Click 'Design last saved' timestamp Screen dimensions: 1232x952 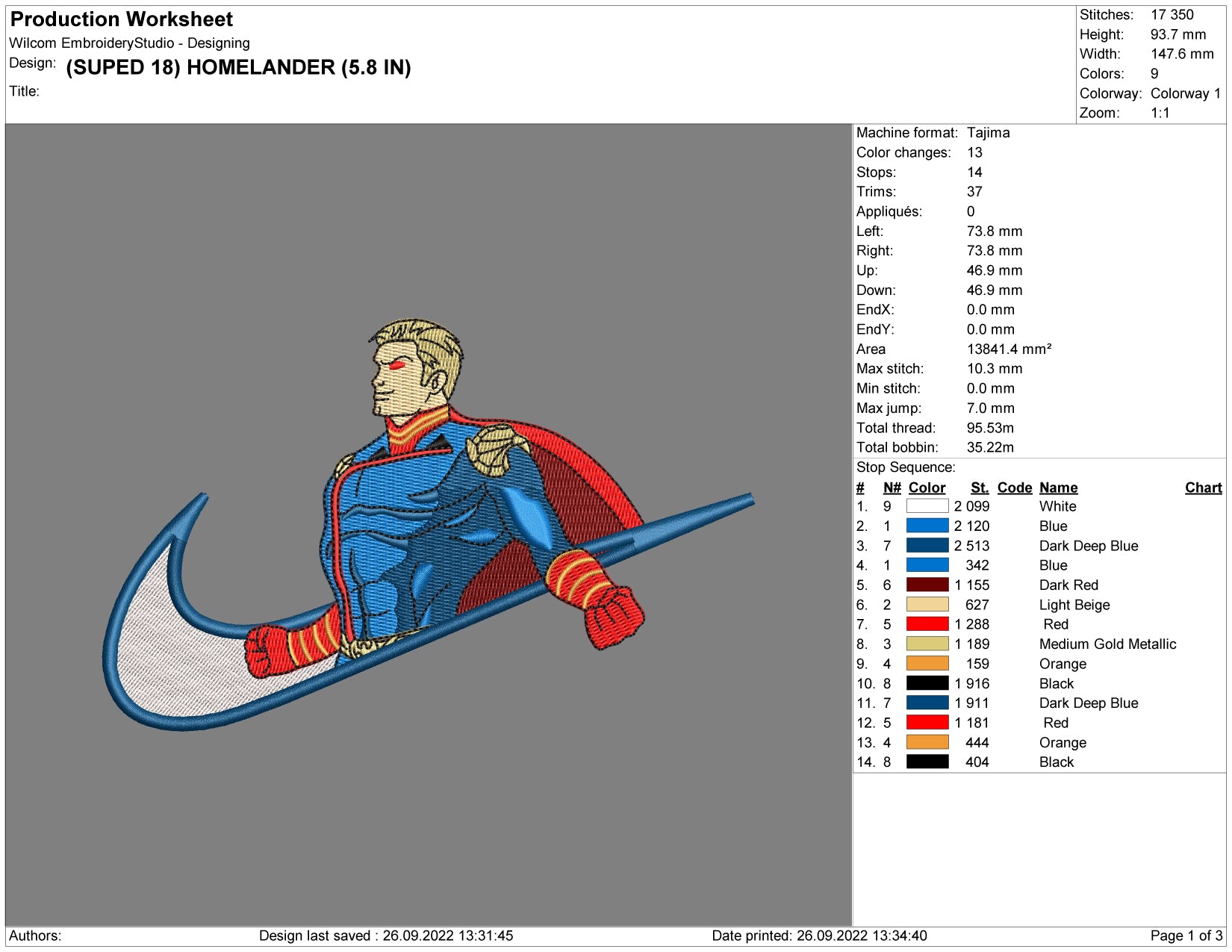386,936
